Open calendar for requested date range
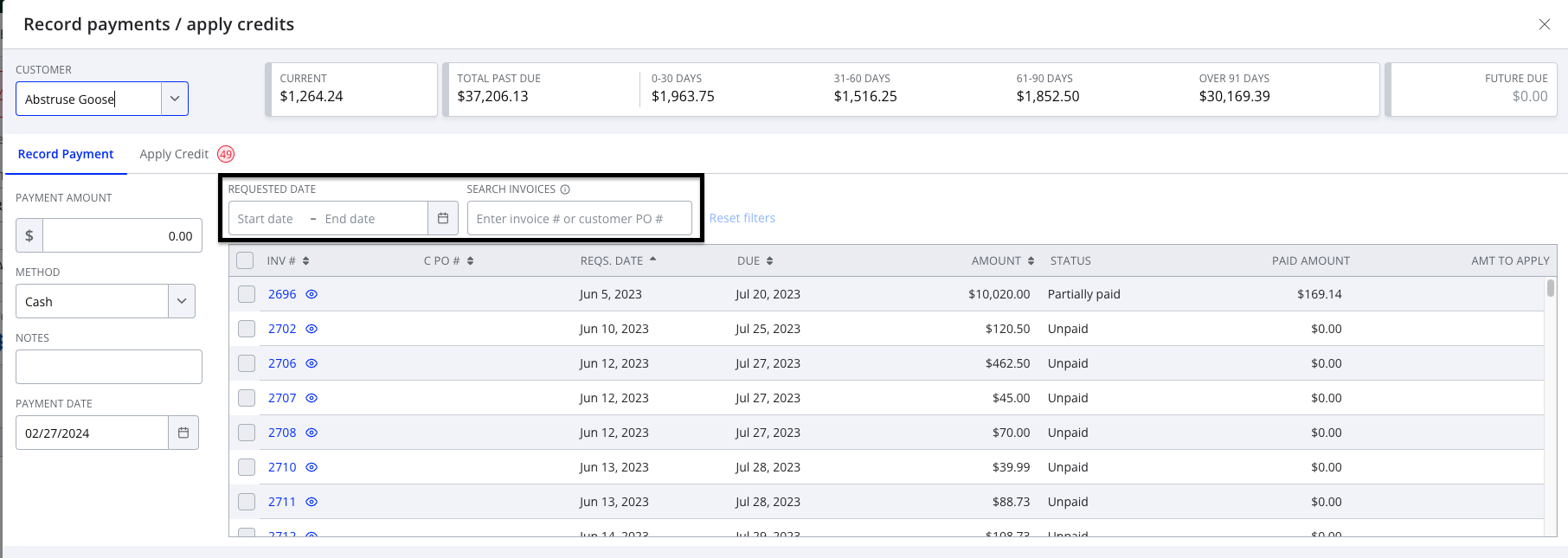The image size is (1568, 558). click(x=443, y=218)
